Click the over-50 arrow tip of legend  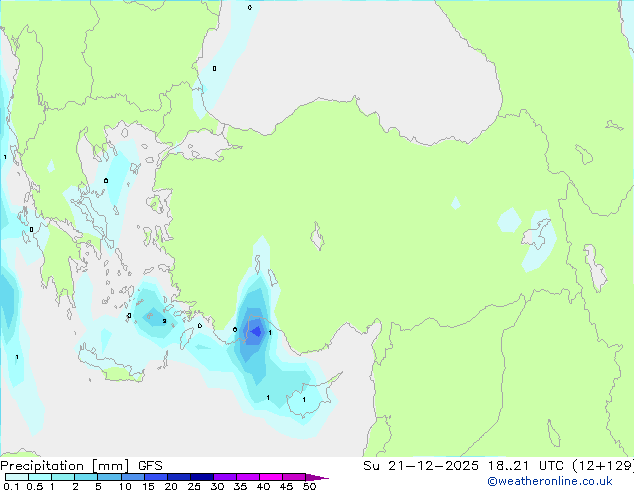(317, 477)
